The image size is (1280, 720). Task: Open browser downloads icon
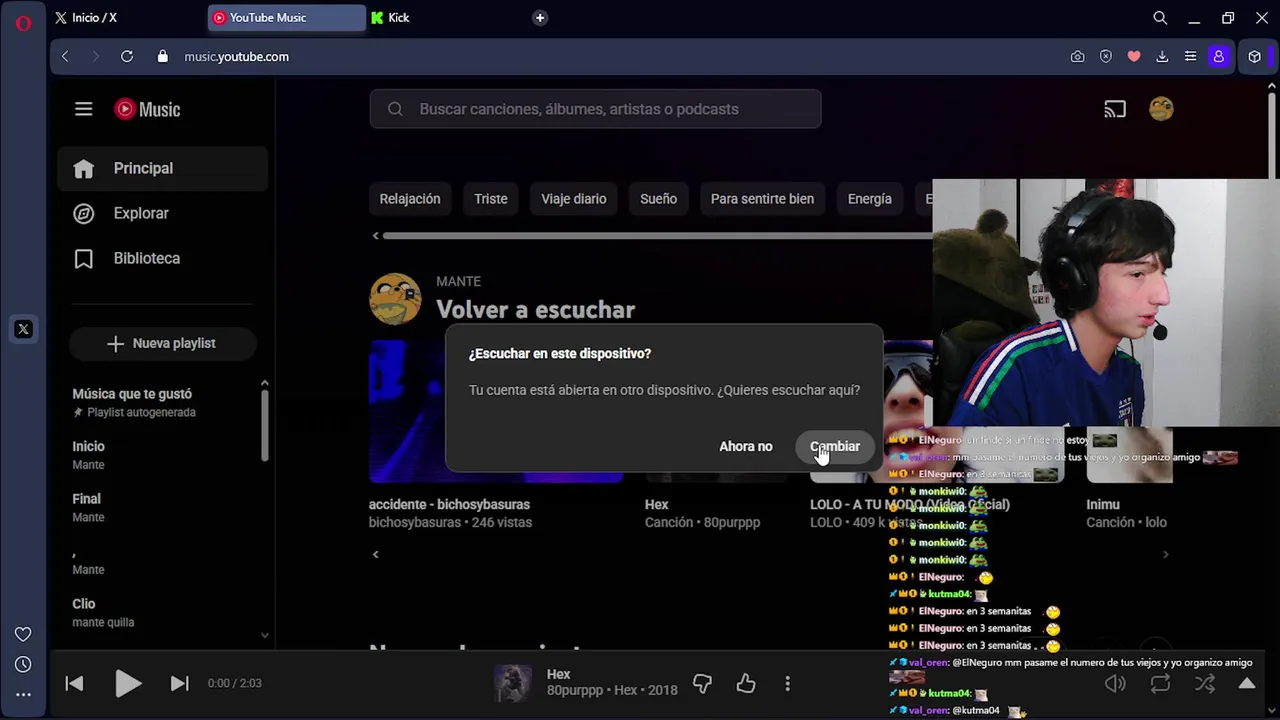[1162, 57]
